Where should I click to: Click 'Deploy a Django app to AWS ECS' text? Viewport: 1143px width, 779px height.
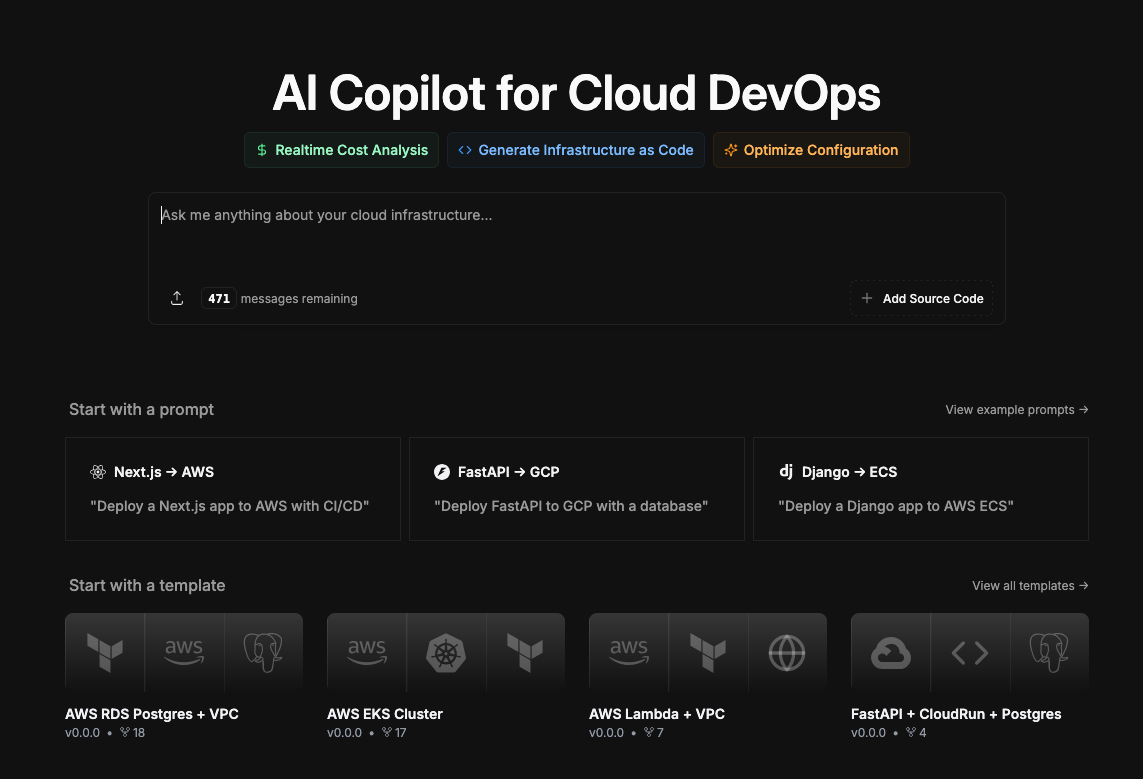(895, 506)
